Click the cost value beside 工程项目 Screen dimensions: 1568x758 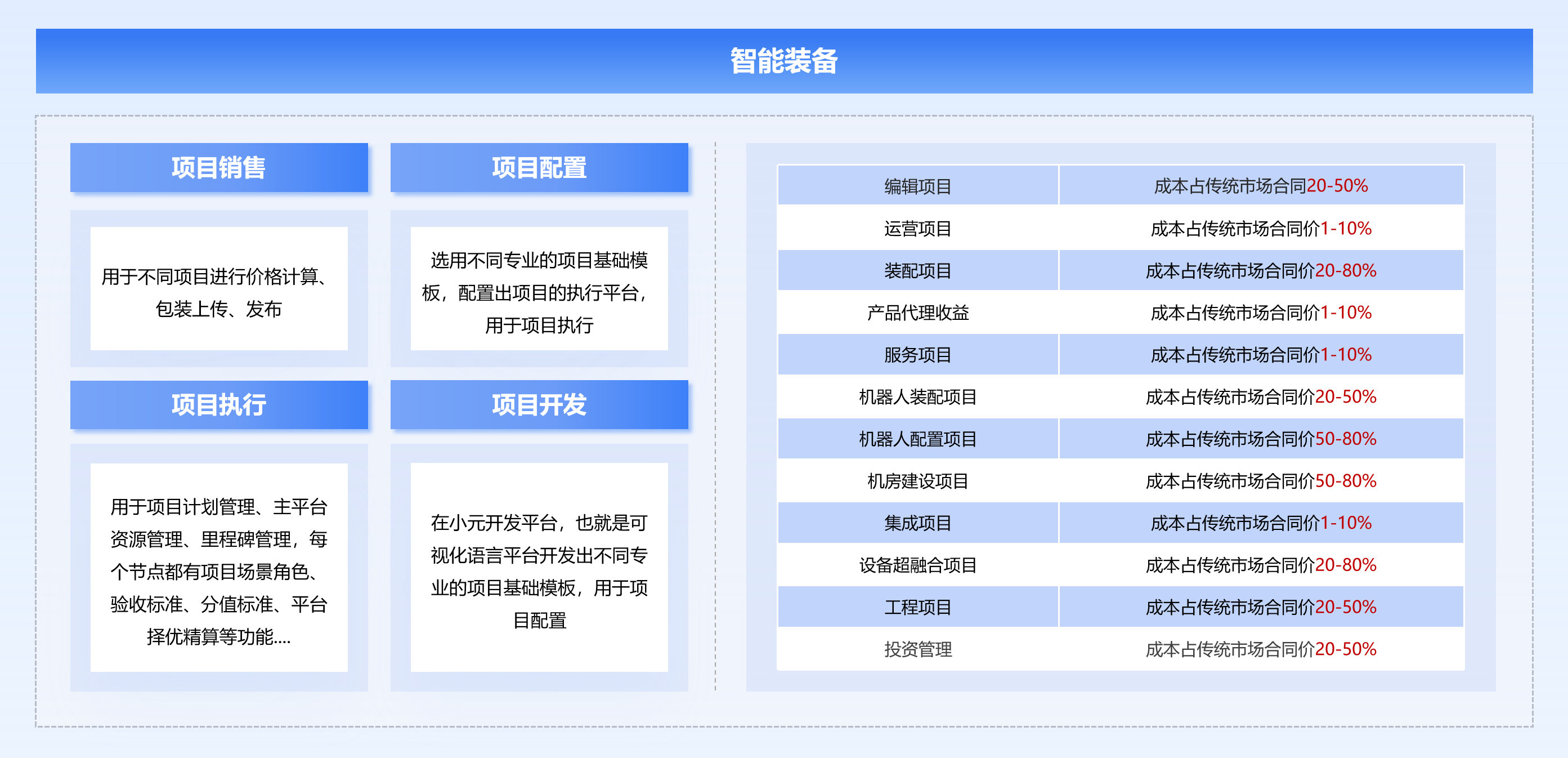point(1261,607)
